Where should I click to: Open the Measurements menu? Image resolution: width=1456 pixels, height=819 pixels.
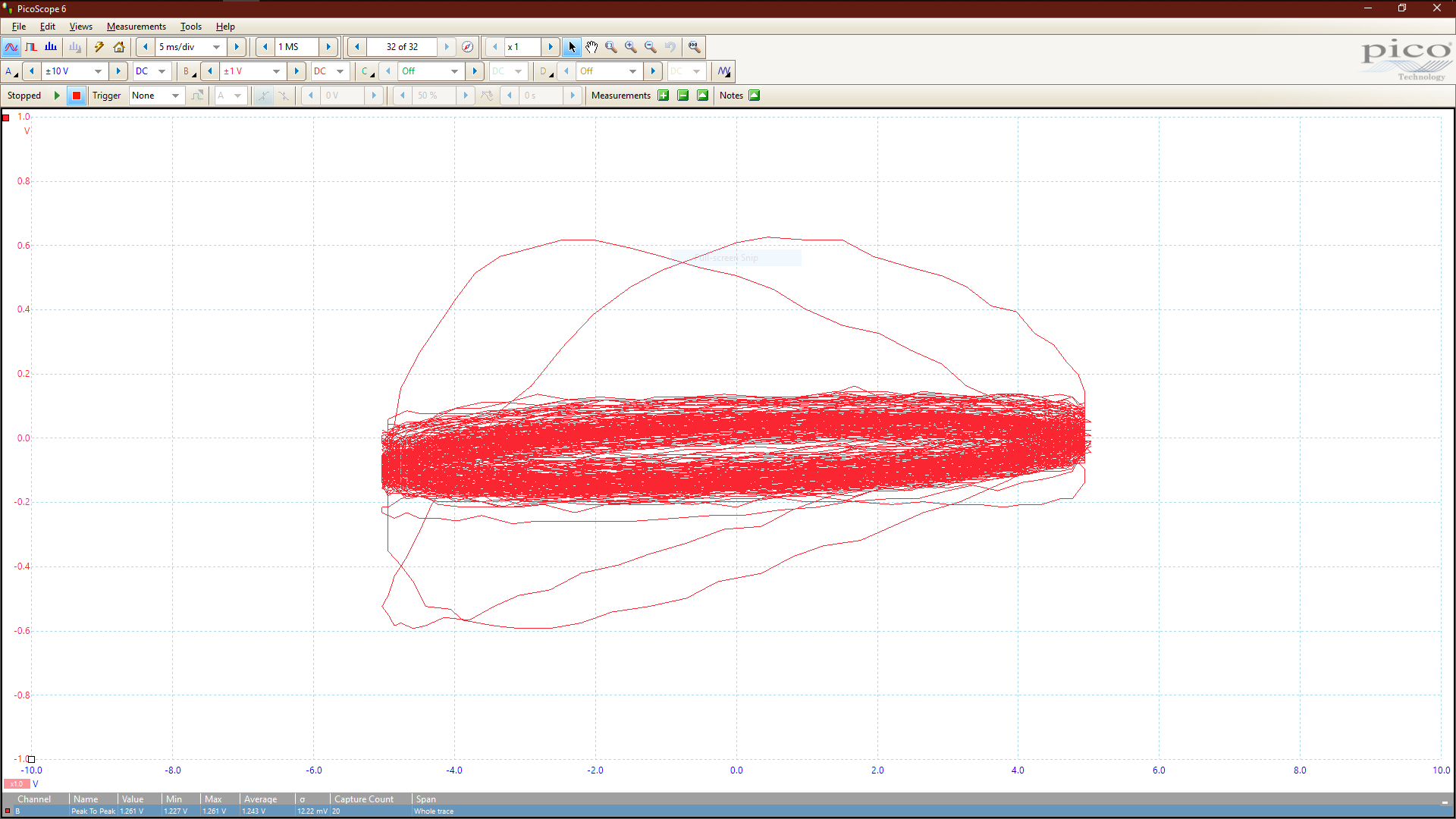click(x=136, y=27)
